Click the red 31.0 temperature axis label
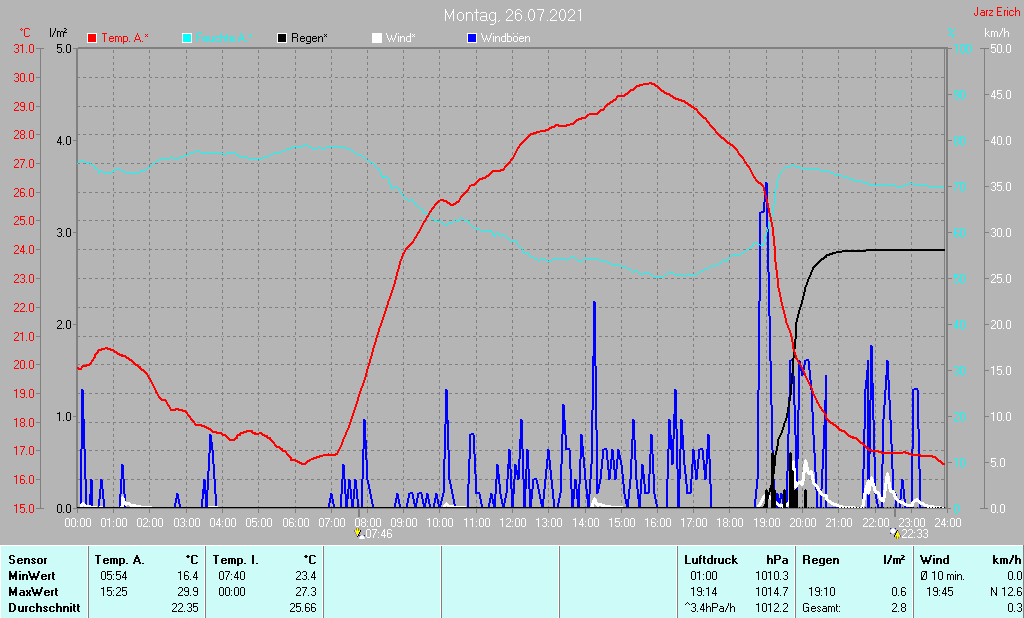The image size is (1024, 618). [24, 49]
